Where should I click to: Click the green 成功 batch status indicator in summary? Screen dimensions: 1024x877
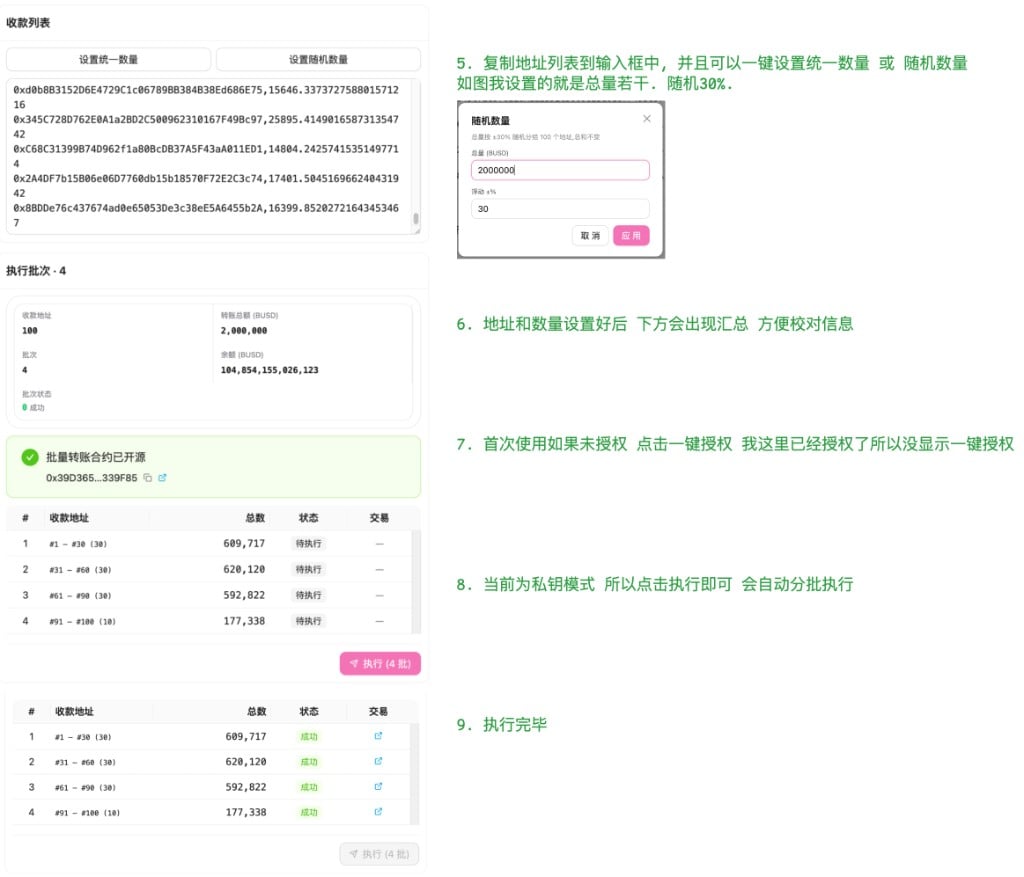pyautogui.click(x=33, y=407)
